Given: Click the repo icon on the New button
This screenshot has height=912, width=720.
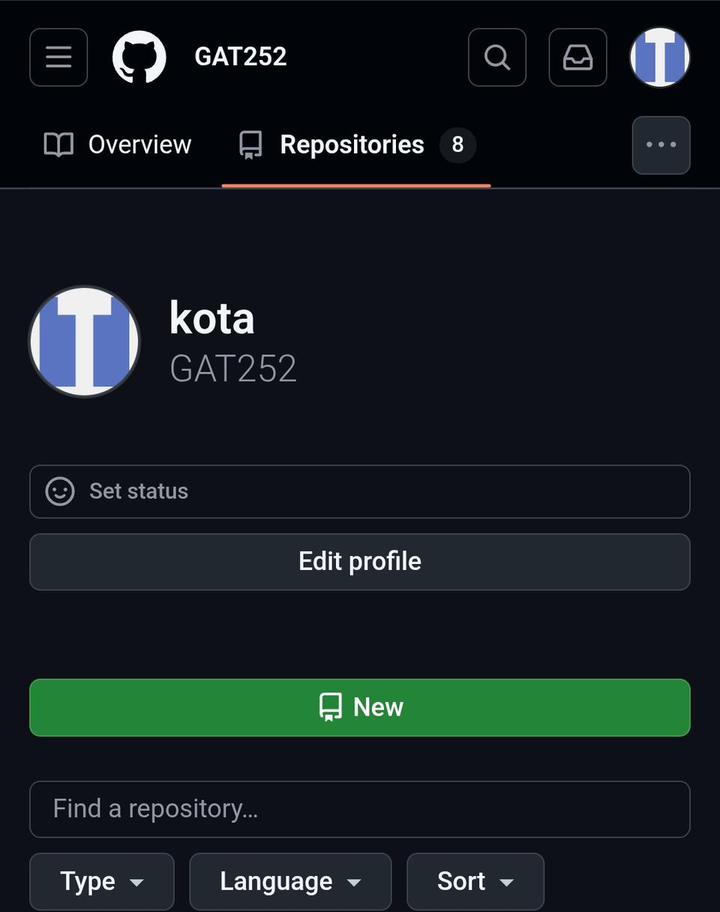Looking at the screenshot, I should (331, 707).
